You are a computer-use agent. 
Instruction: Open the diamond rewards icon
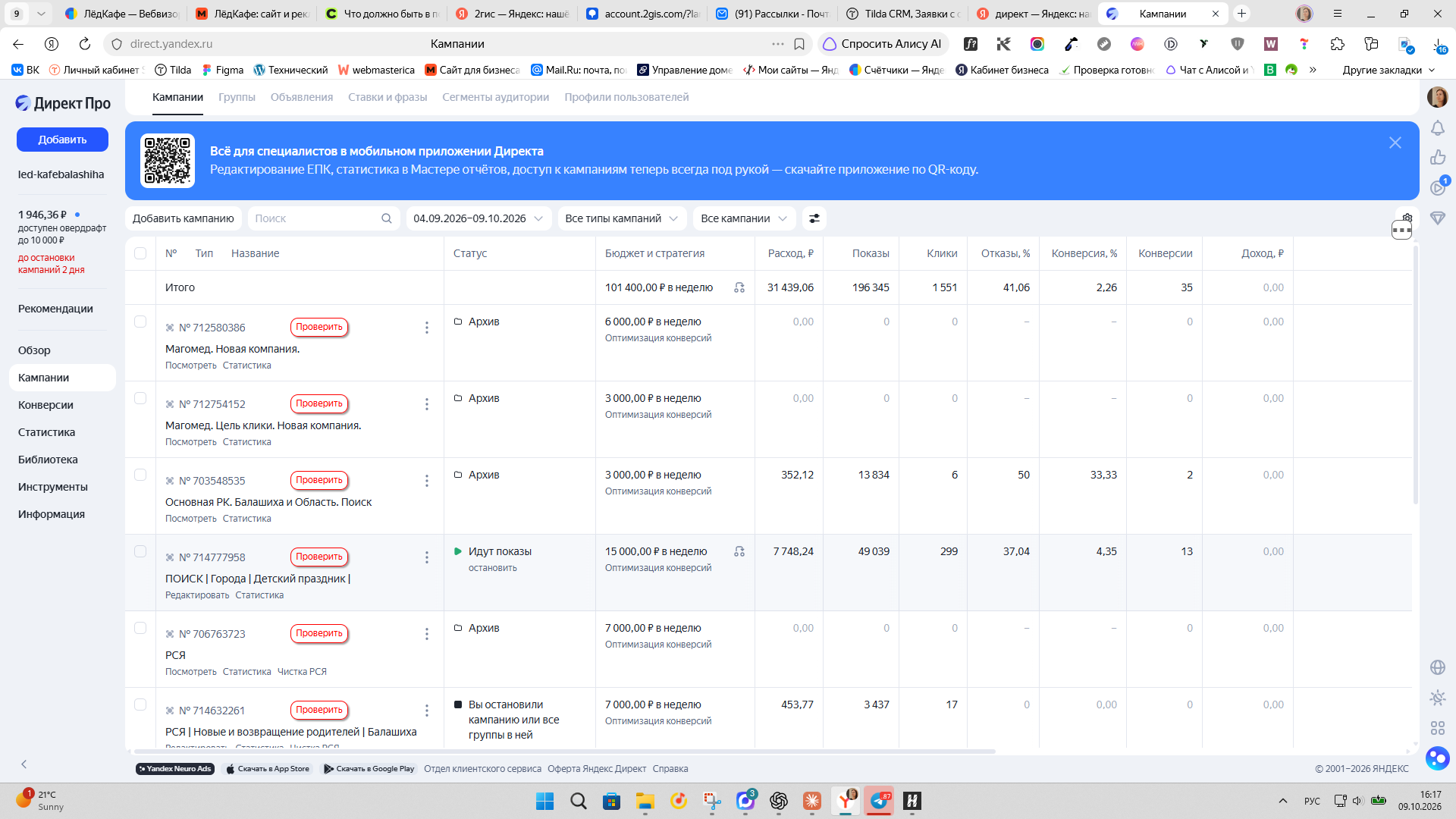point(1437,218)
